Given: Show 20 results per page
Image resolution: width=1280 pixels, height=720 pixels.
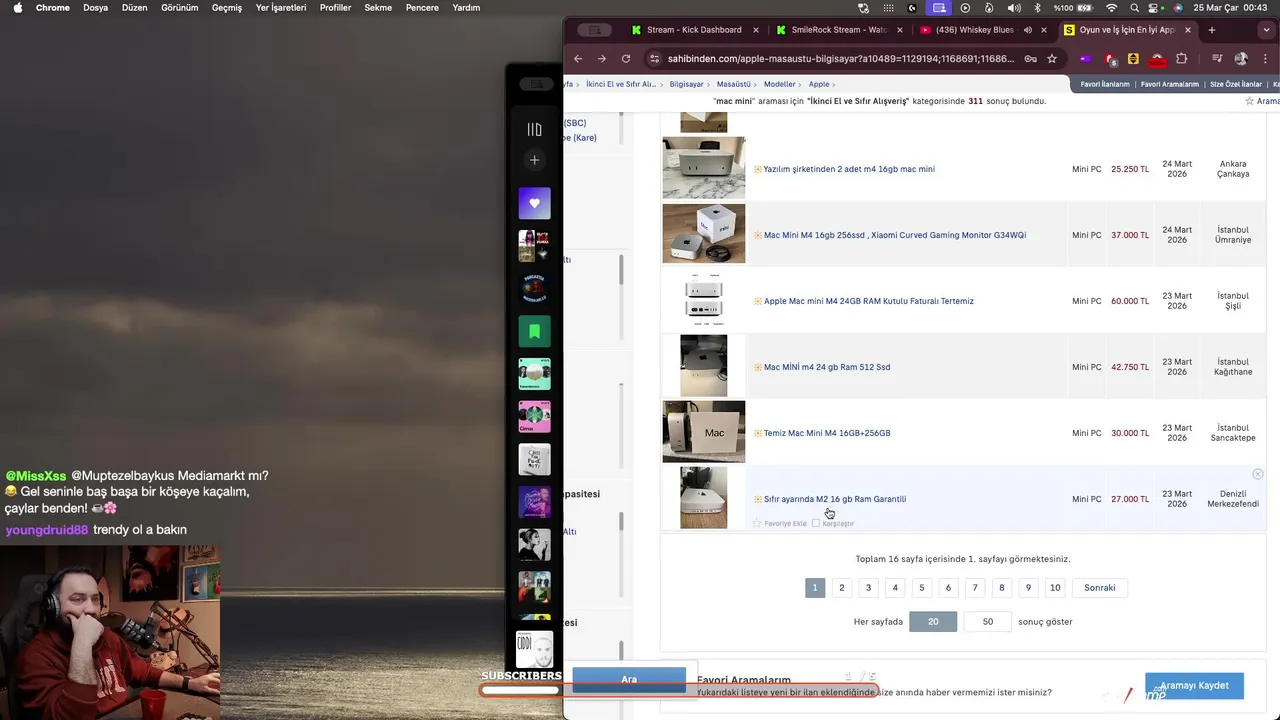Looking at the screenshot, I should pyautogui.click(x=933, y=621).
